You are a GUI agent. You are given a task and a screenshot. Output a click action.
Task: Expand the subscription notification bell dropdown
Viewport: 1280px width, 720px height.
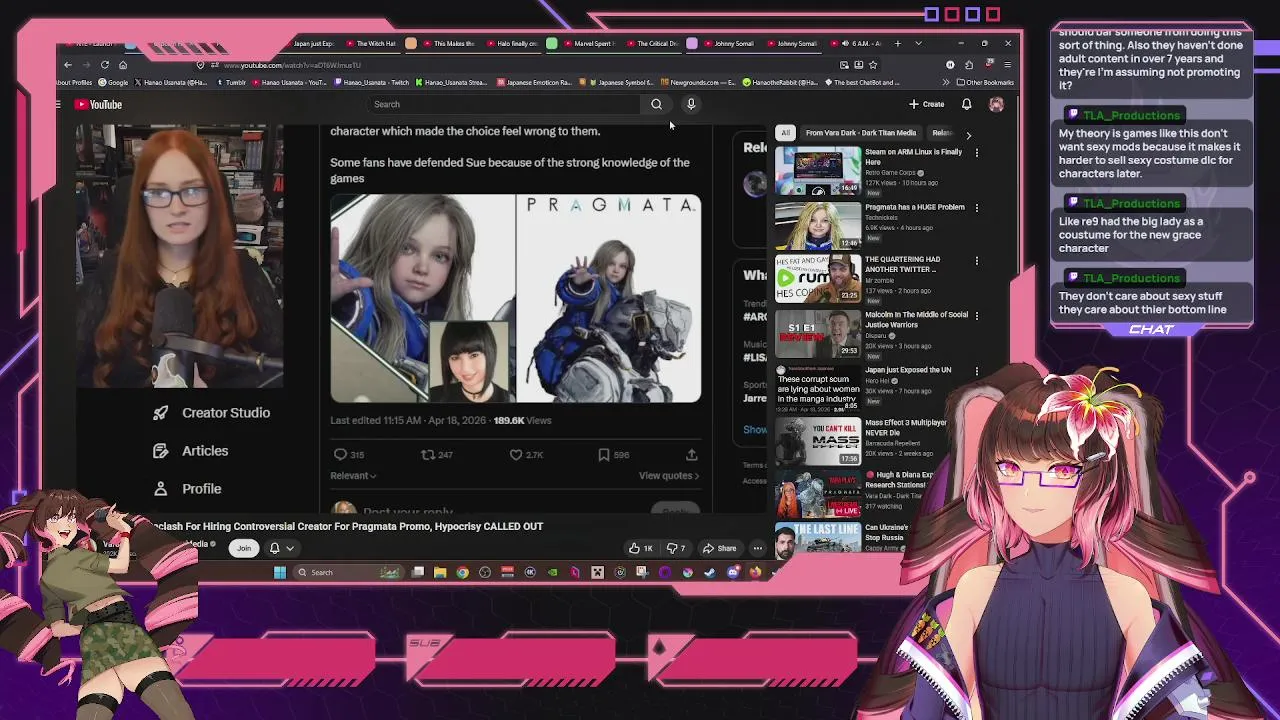(282, 548)
